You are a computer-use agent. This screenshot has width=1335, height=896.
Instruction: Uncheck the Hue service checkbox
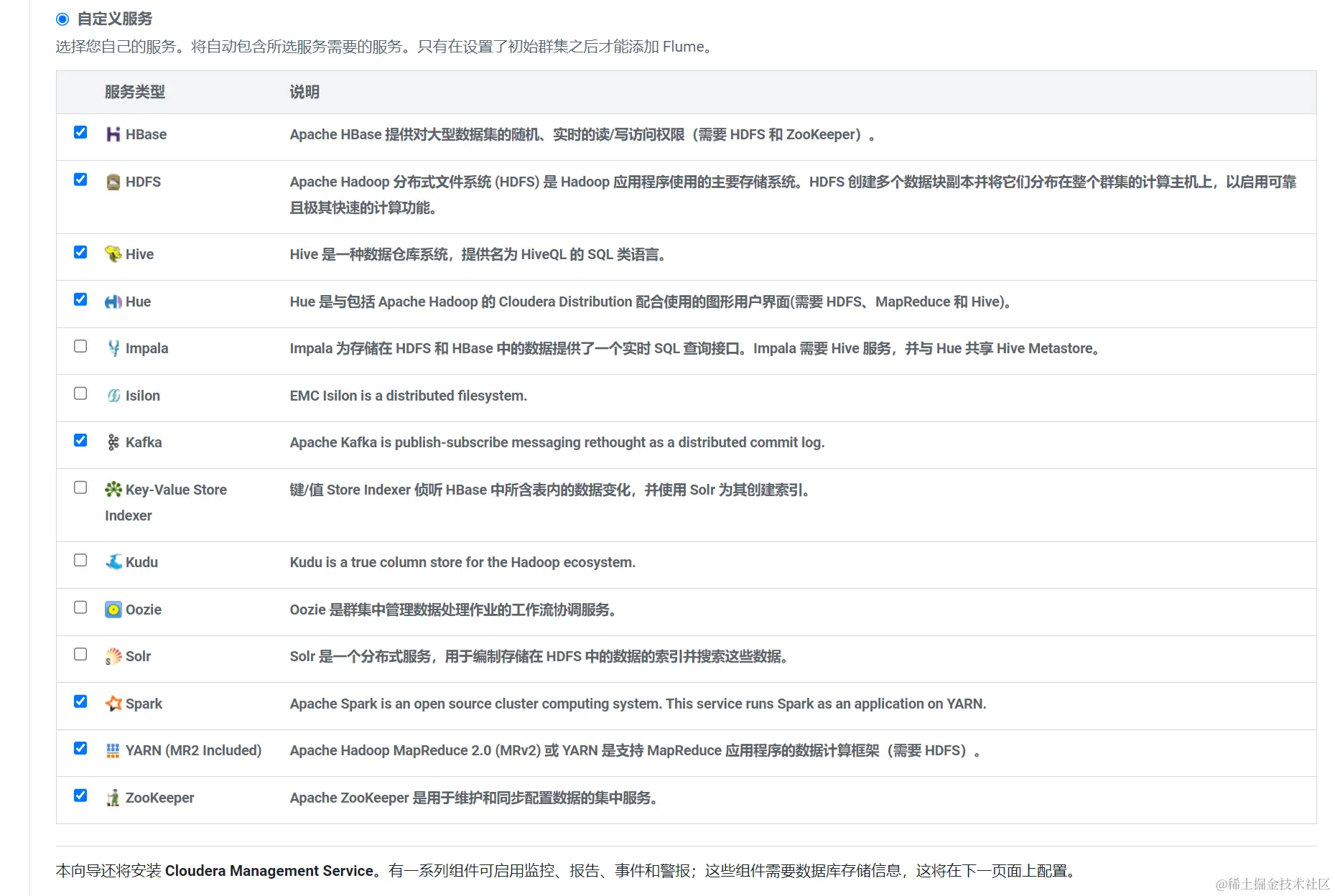click(x=80, y=299)
